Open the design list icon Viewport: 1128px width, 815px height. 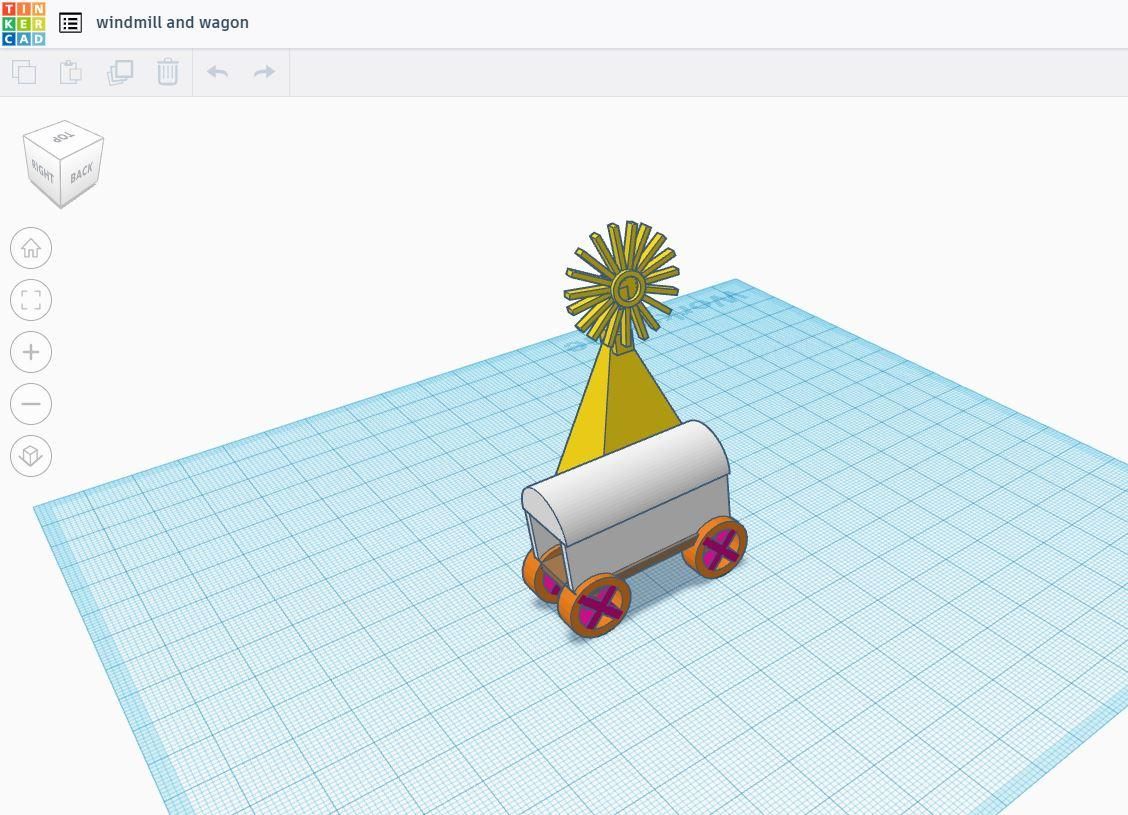(x=70, y=23)
